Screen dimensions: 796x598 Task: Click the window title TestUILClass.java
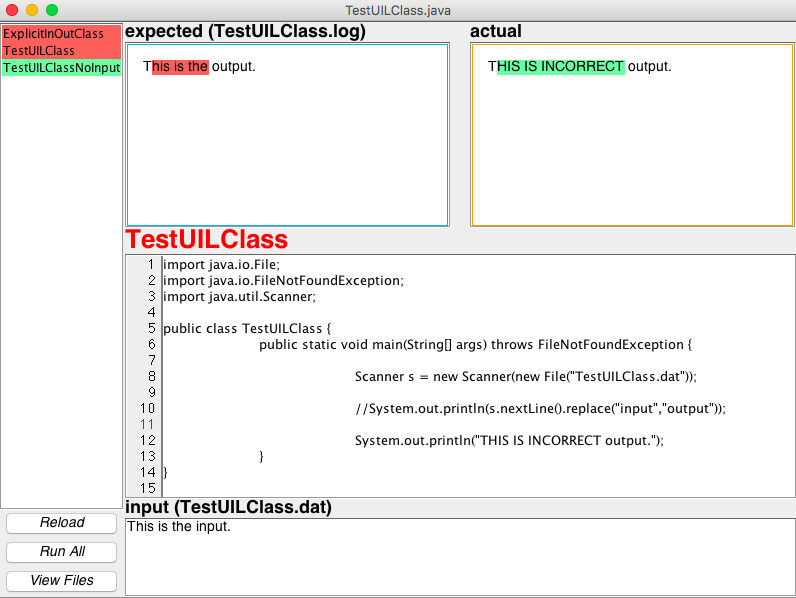398,10
